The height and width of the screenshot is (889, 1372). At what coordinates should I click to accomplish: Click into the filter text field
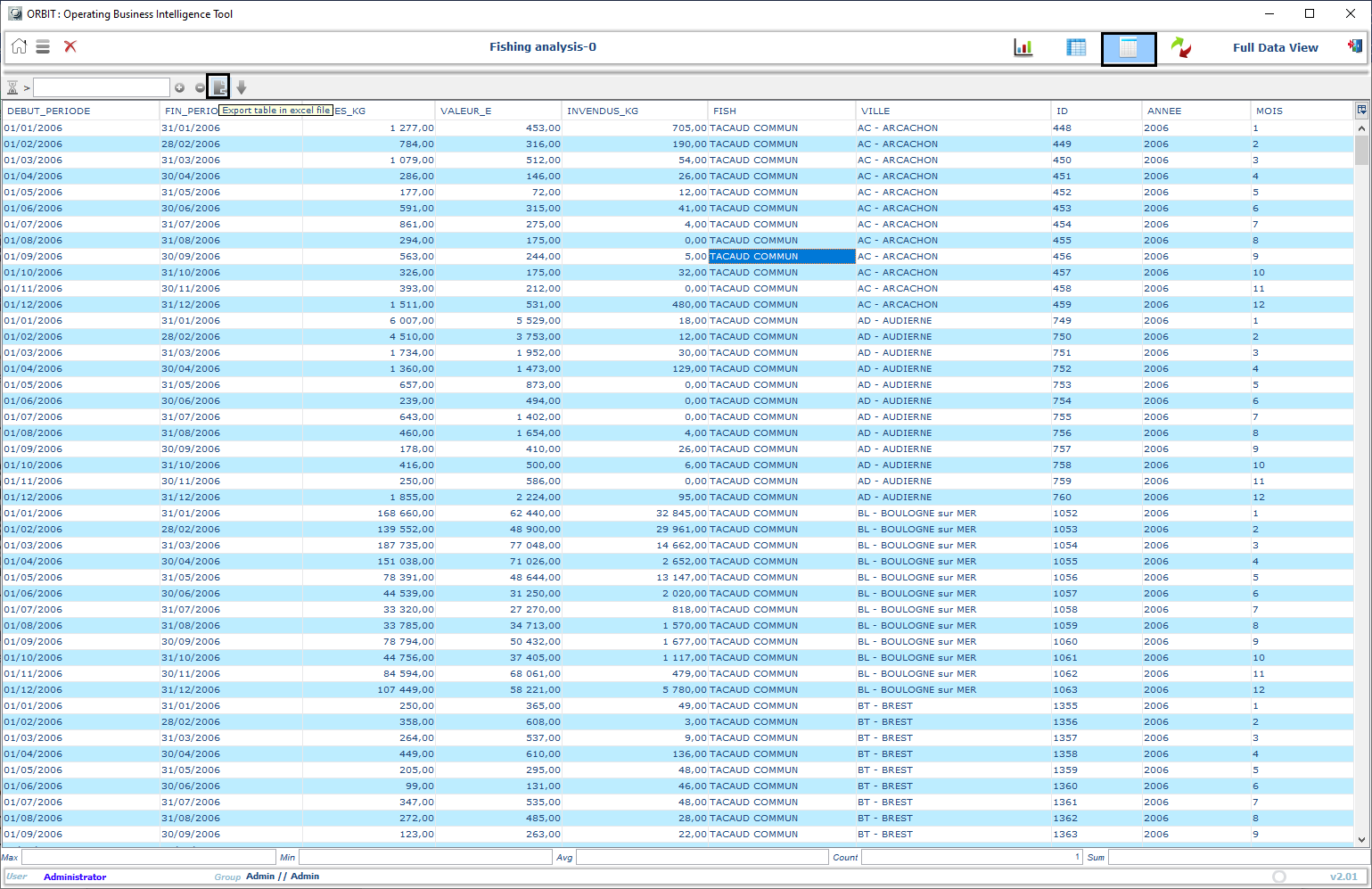102,87
